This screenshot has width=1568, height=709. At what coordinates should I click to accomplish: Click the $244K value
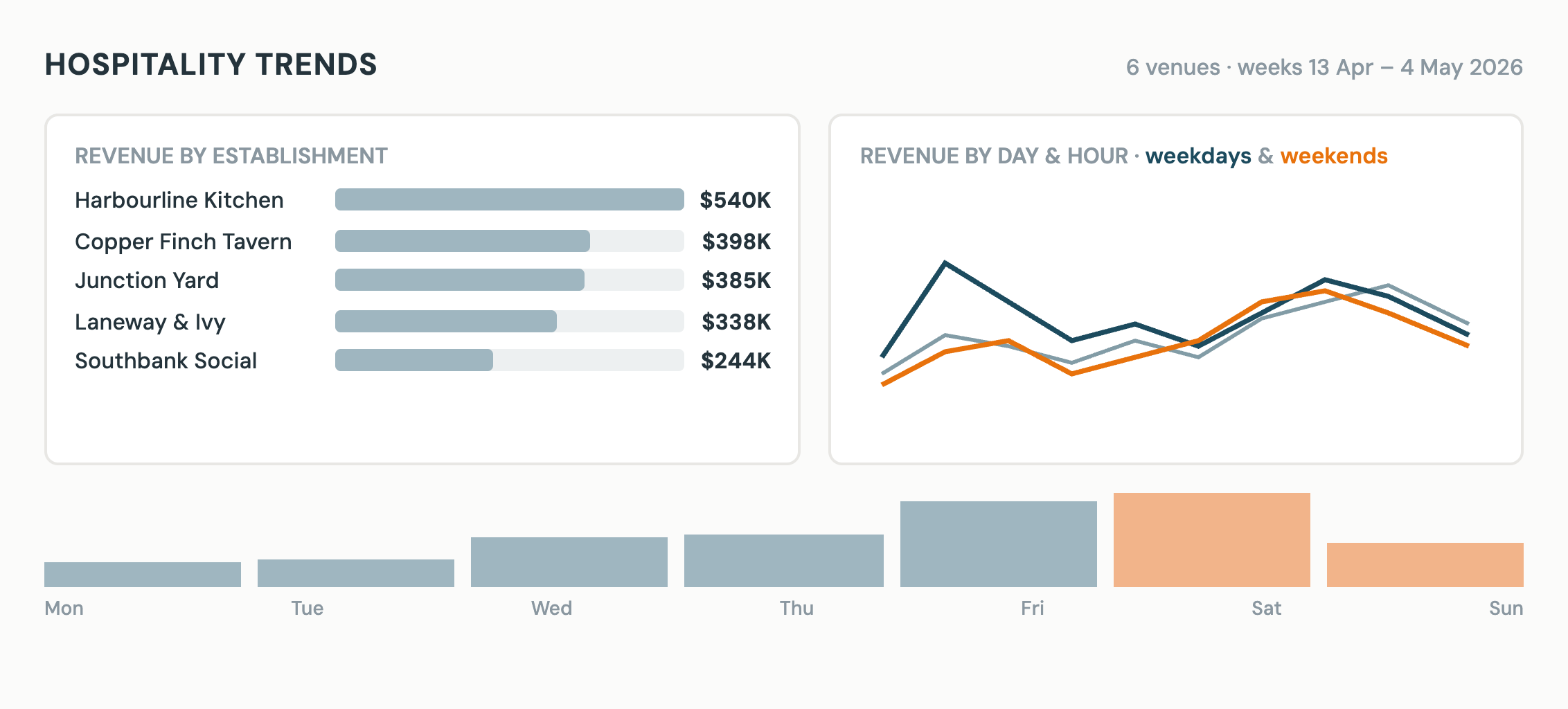[736, 361]
